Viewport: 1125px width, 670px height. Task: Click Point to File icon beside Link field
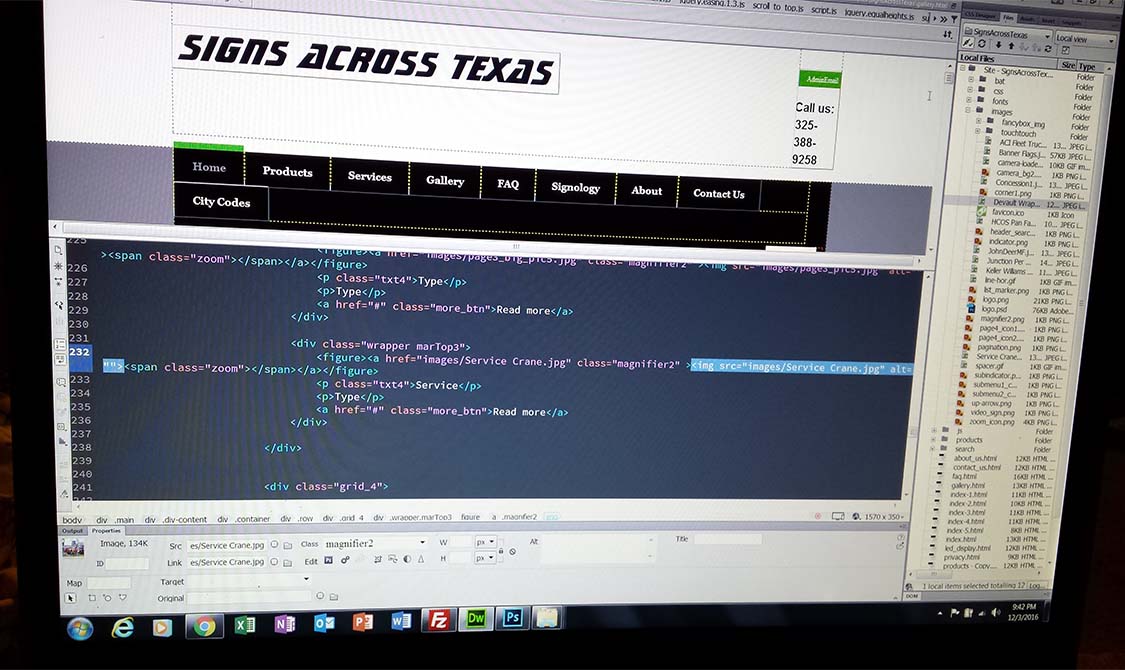[x=275, y=562]
